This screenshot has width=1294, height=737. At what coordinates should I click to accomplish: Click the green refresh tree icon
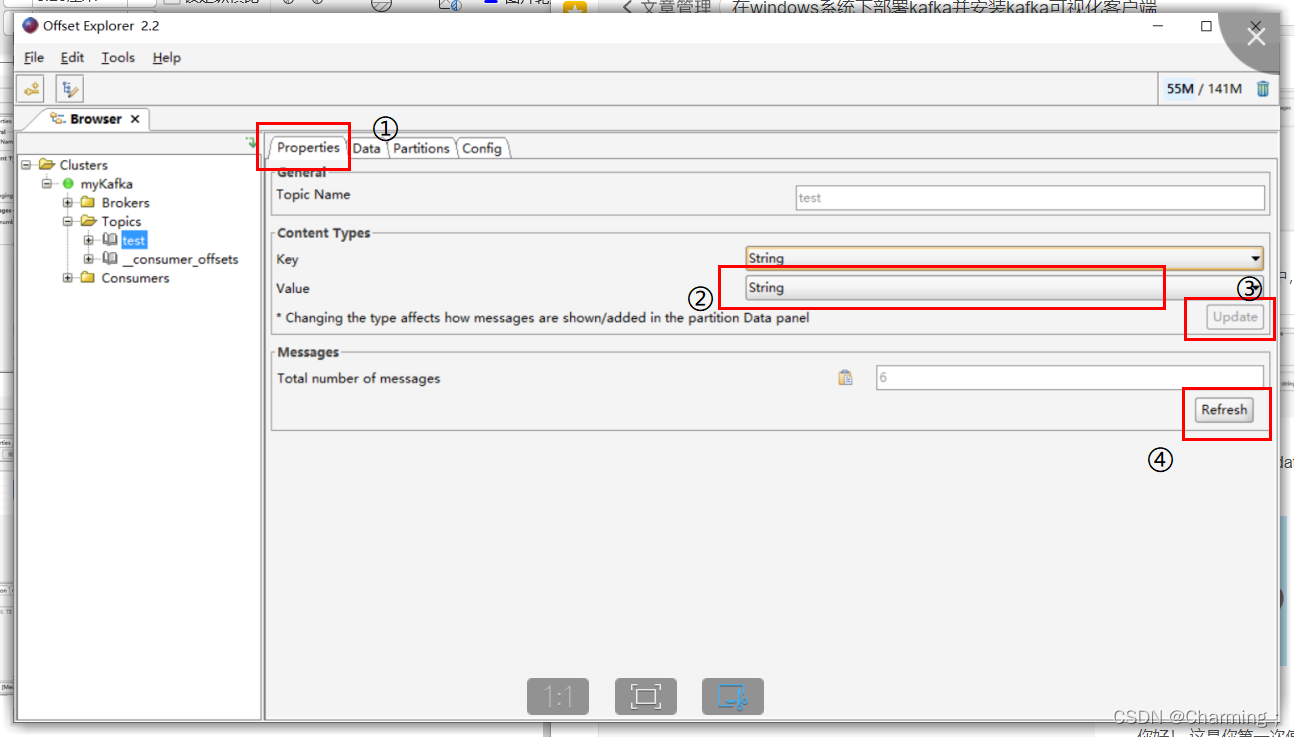[251, 144]
